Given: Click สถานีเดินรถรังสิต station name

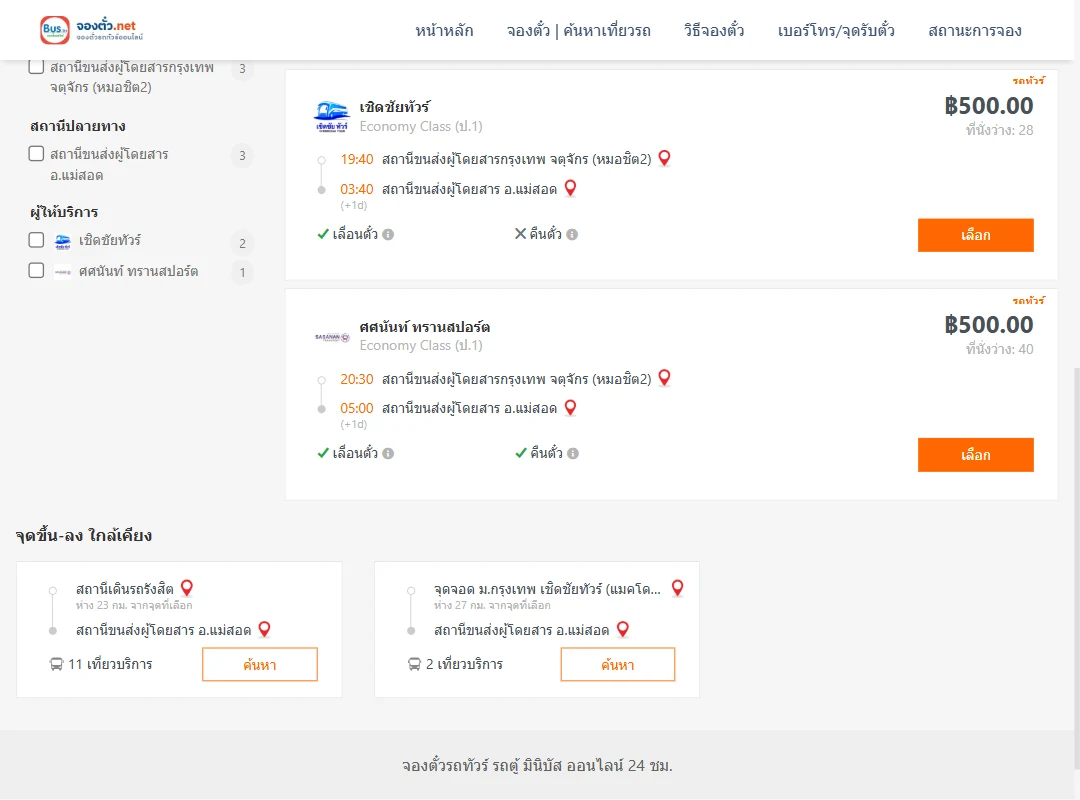Looking at the screenshot, I should point(125,589).
